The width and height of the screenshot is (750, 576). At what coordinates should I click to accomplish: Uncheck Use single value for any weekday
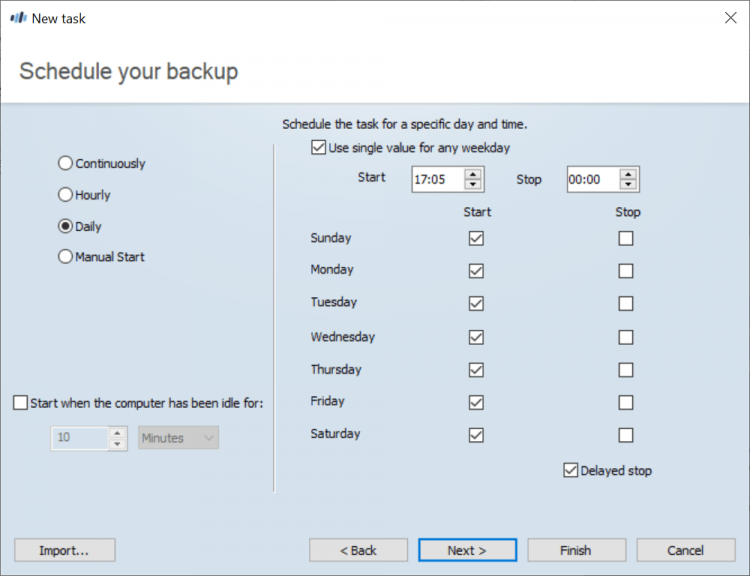click(319, 148)
